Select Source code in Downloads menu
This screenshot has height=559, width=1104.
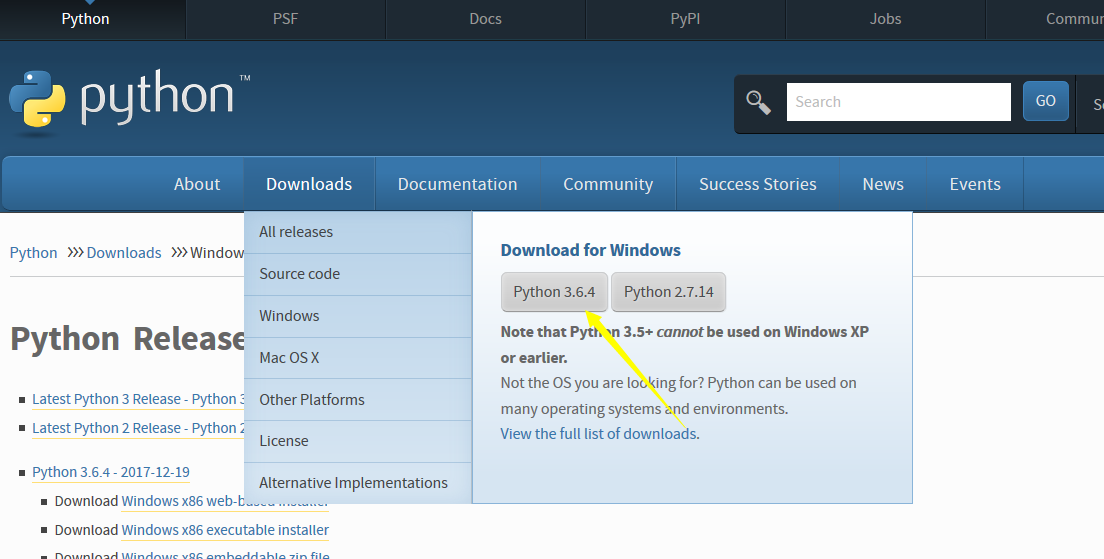pos(358,274)
